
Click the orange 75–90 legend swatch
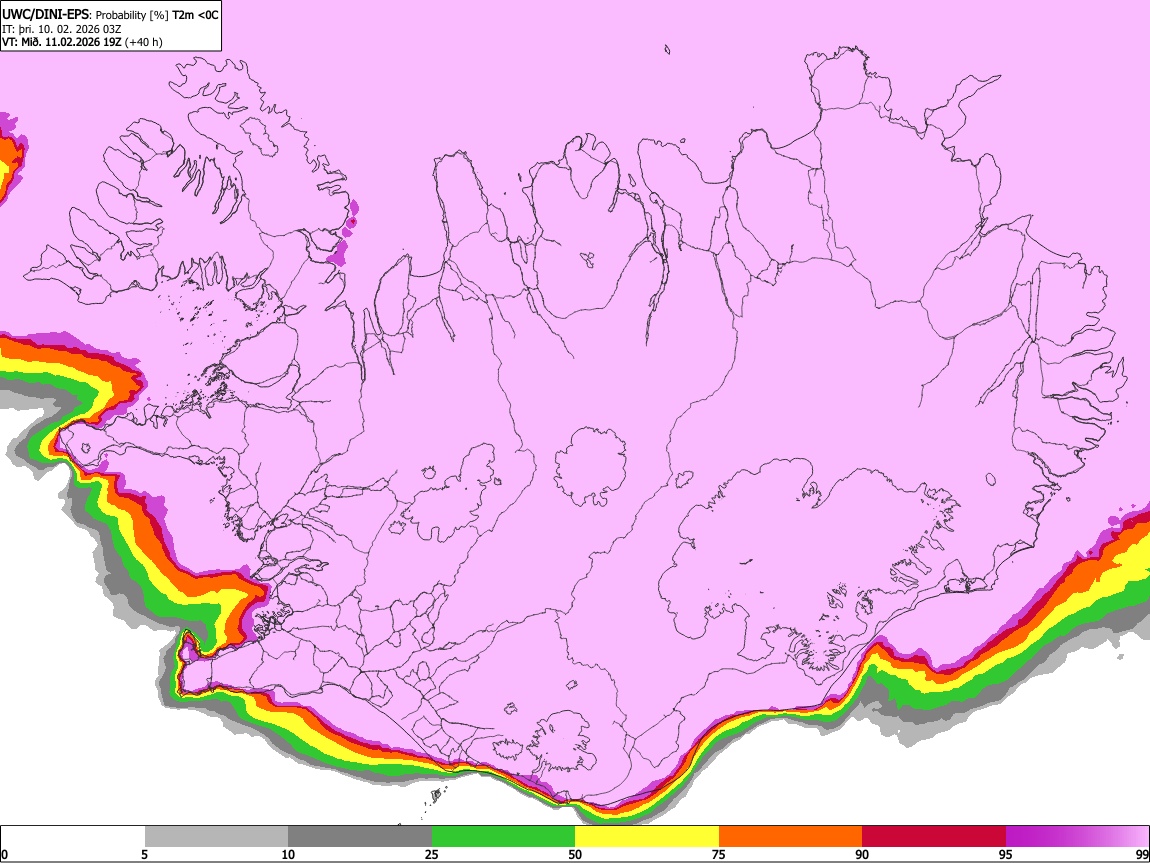coord(790,836)
